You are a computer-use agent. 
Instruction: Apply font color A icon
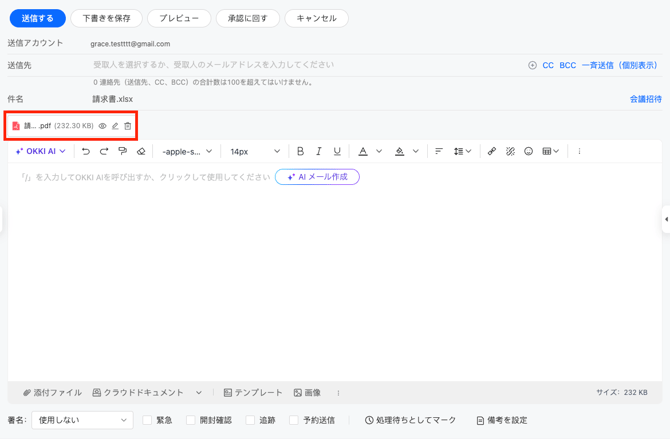tap(363, 151)
